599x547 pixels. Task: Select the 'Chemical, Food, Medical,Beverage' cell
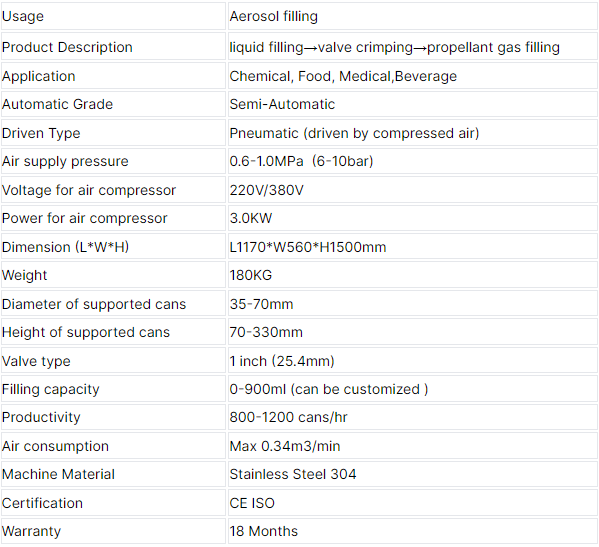(413, 76)
